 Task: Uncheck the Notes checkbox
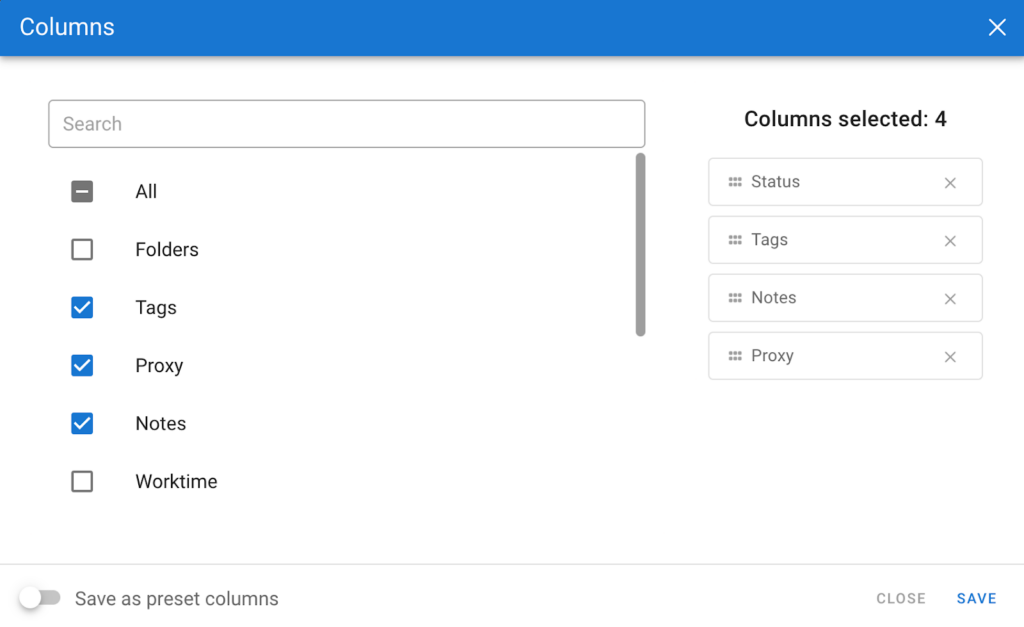click(x=82, y=424)
